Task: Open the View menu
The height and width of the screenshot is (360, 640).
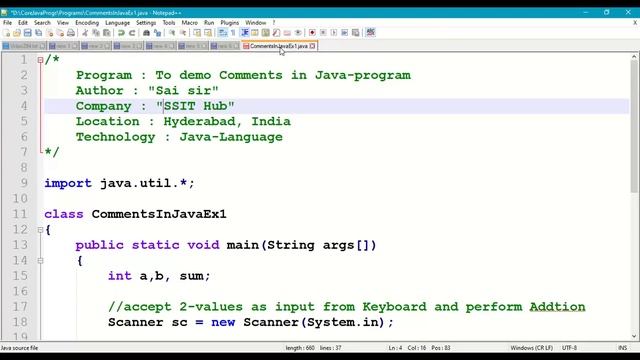Action: [63, 22]
